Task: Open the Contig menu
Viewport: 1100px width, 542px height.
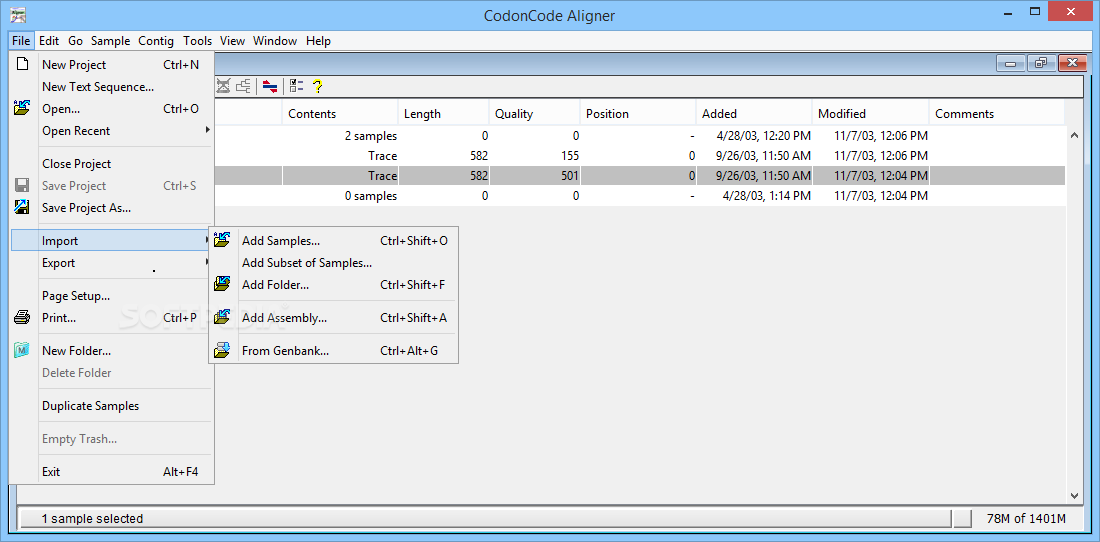Action: pyautogui.click(x=156, y=41)
